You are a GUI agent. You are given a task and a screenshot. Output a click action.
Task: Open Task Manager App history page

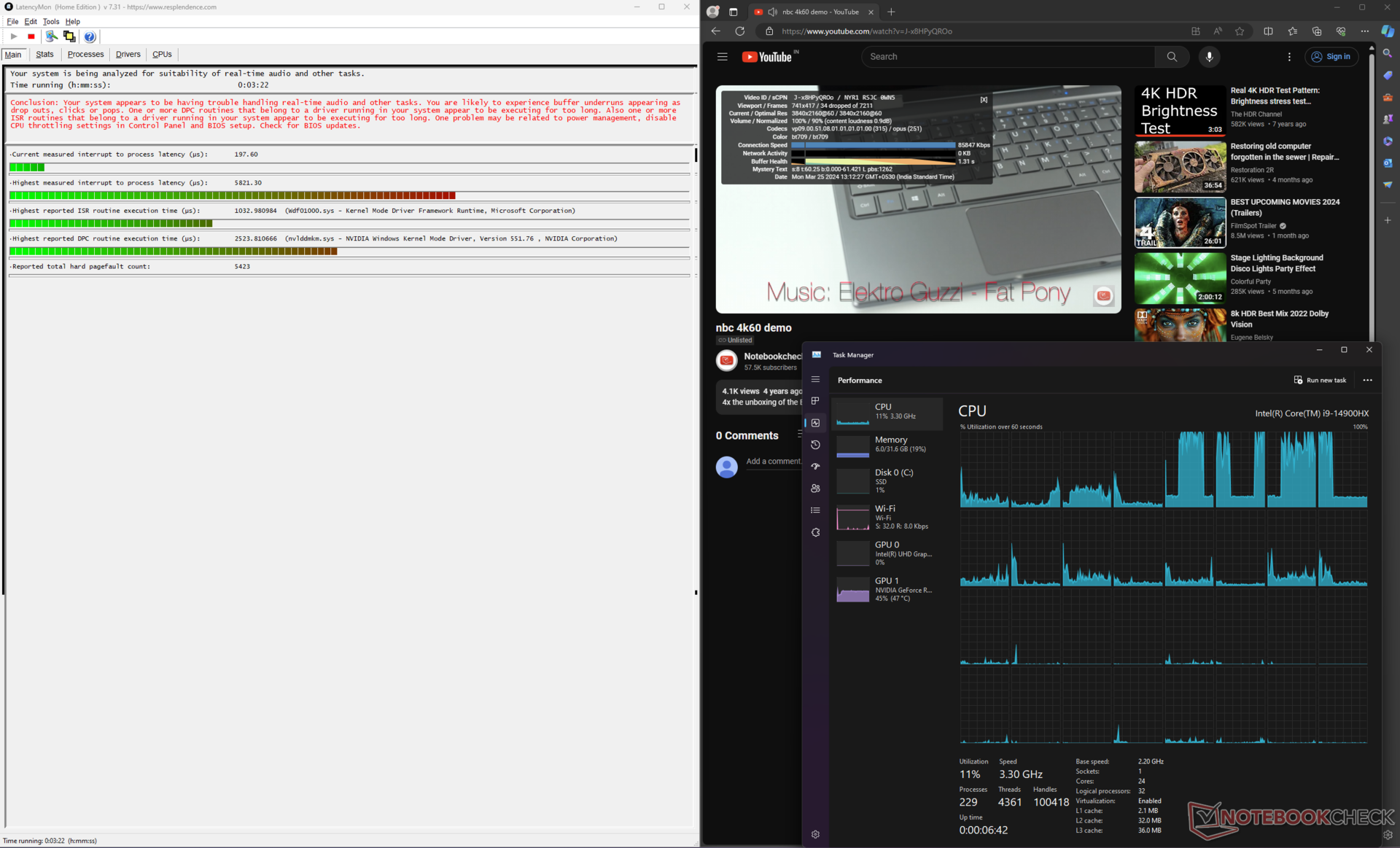click(x=815, y=445)
